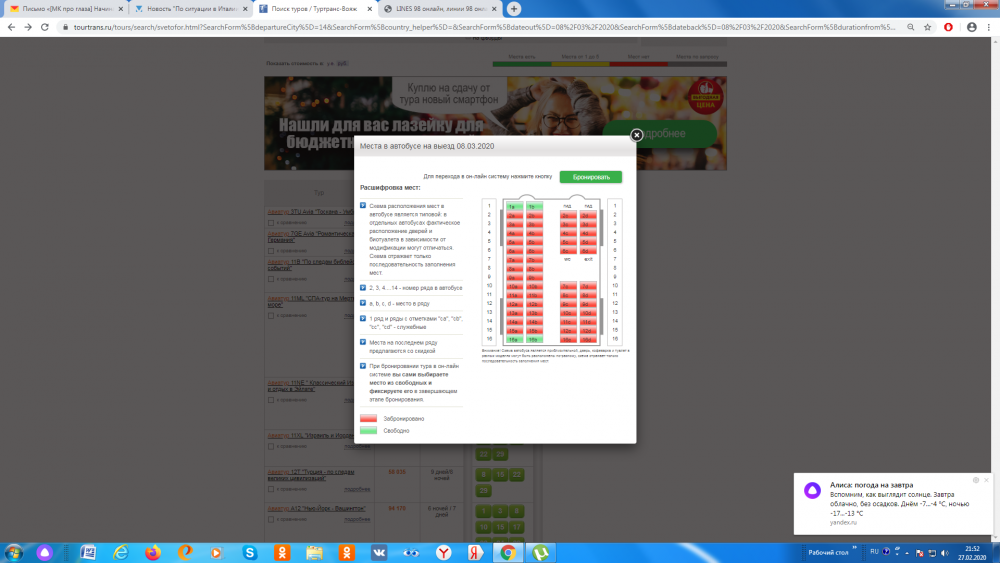Click the green Свободно legend swatch
The image size is (1000, 563).
(368, 430)
